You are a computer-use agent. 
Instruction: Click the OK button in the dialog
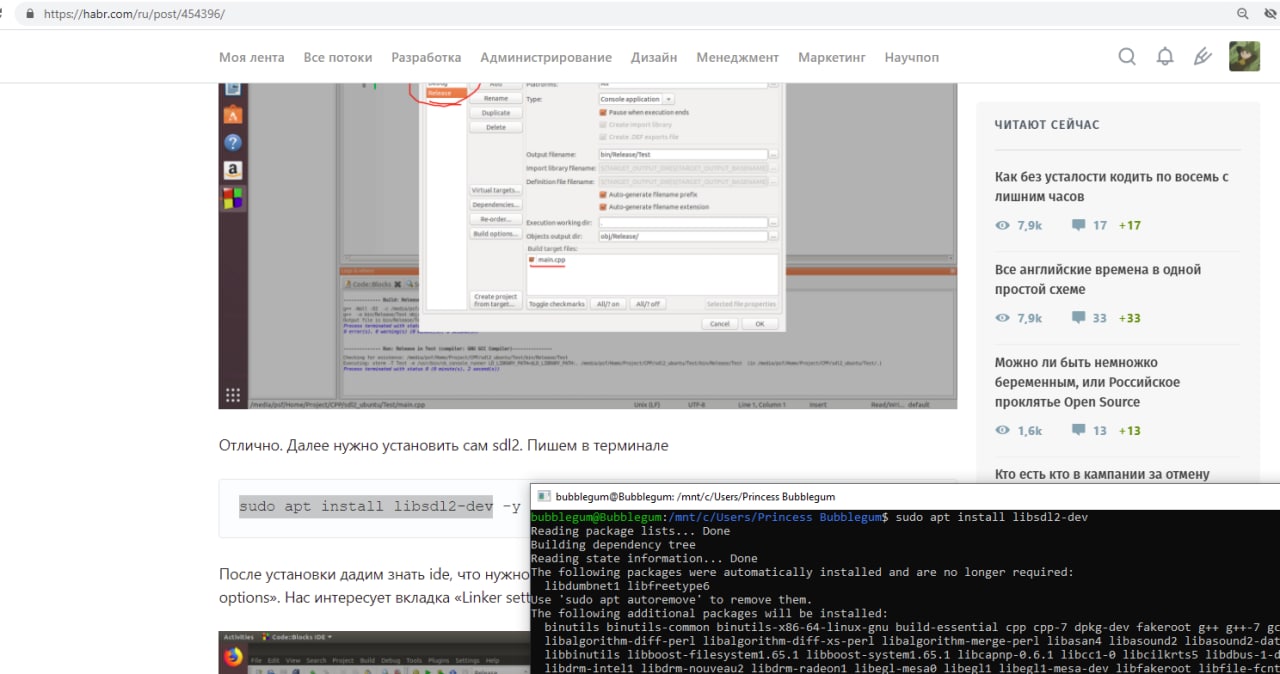click(x=760, y=324)
